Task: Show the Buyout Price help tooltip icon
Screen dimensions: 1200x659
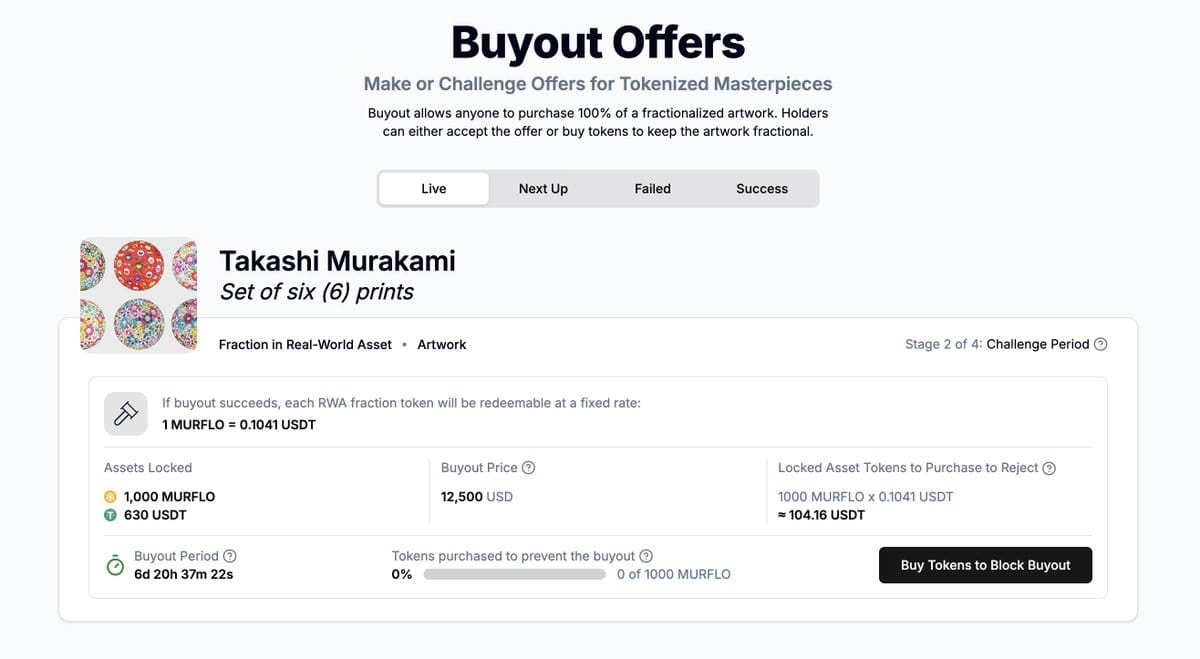Action: 529,468
